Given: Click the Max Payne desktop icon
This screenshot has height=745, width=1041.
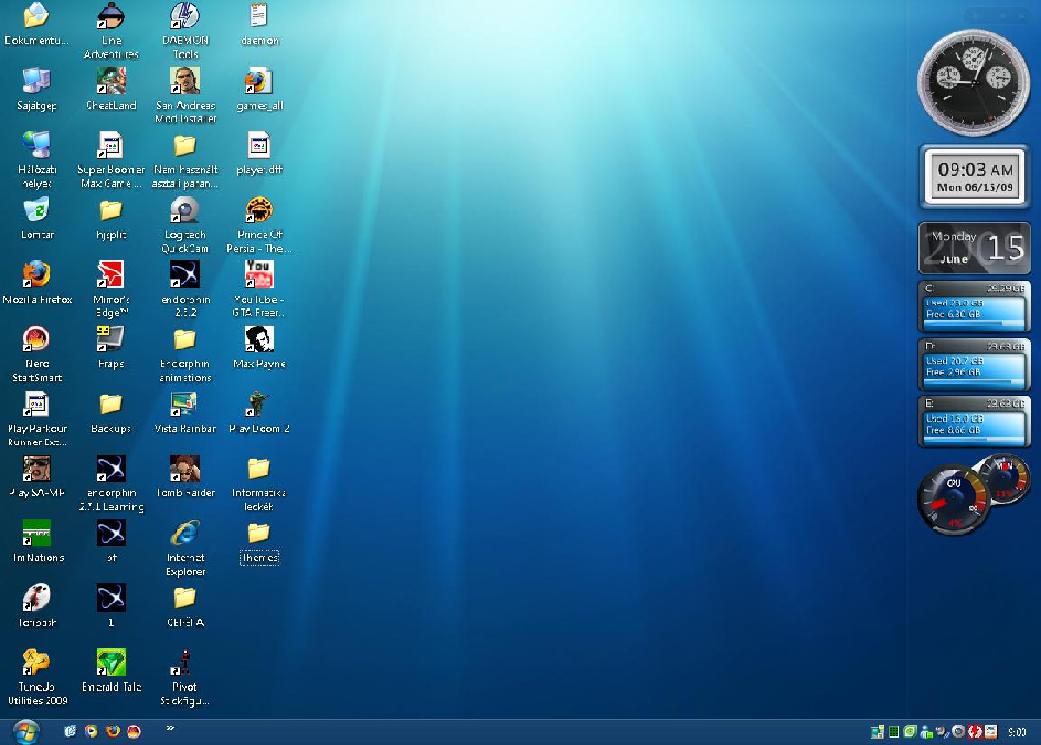Looking at the screenshot, I should pos(258,339).
